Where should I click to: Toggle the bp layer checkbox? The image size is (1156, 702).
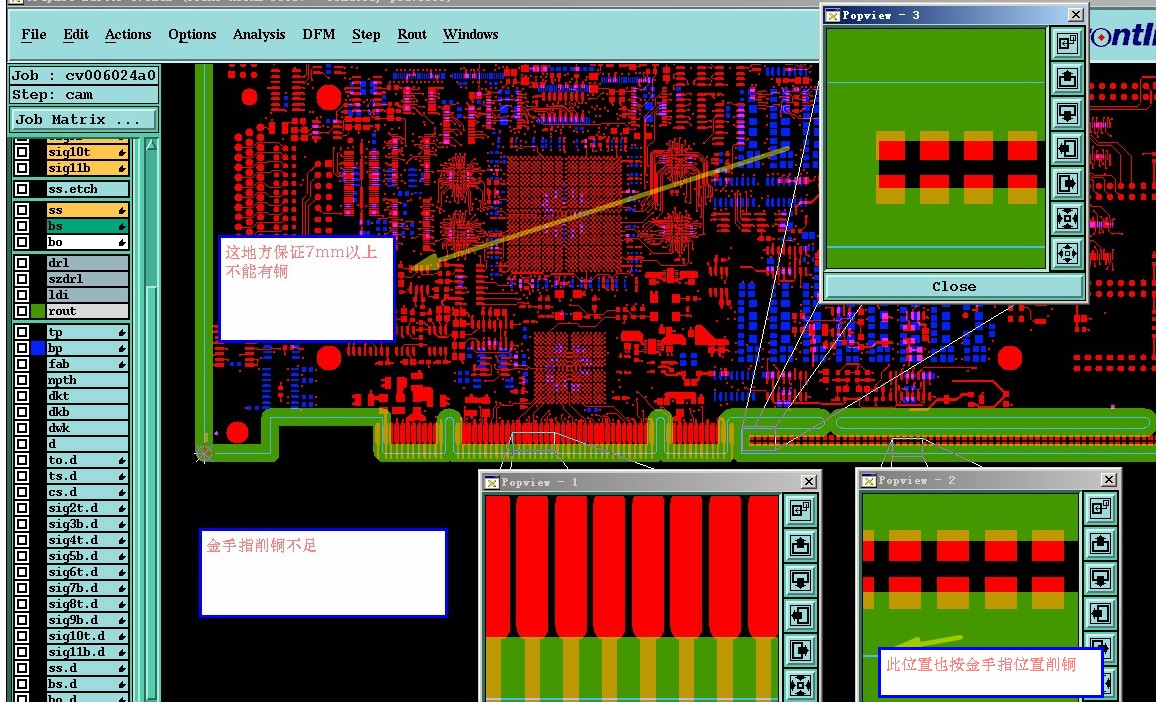click(22, 348)
